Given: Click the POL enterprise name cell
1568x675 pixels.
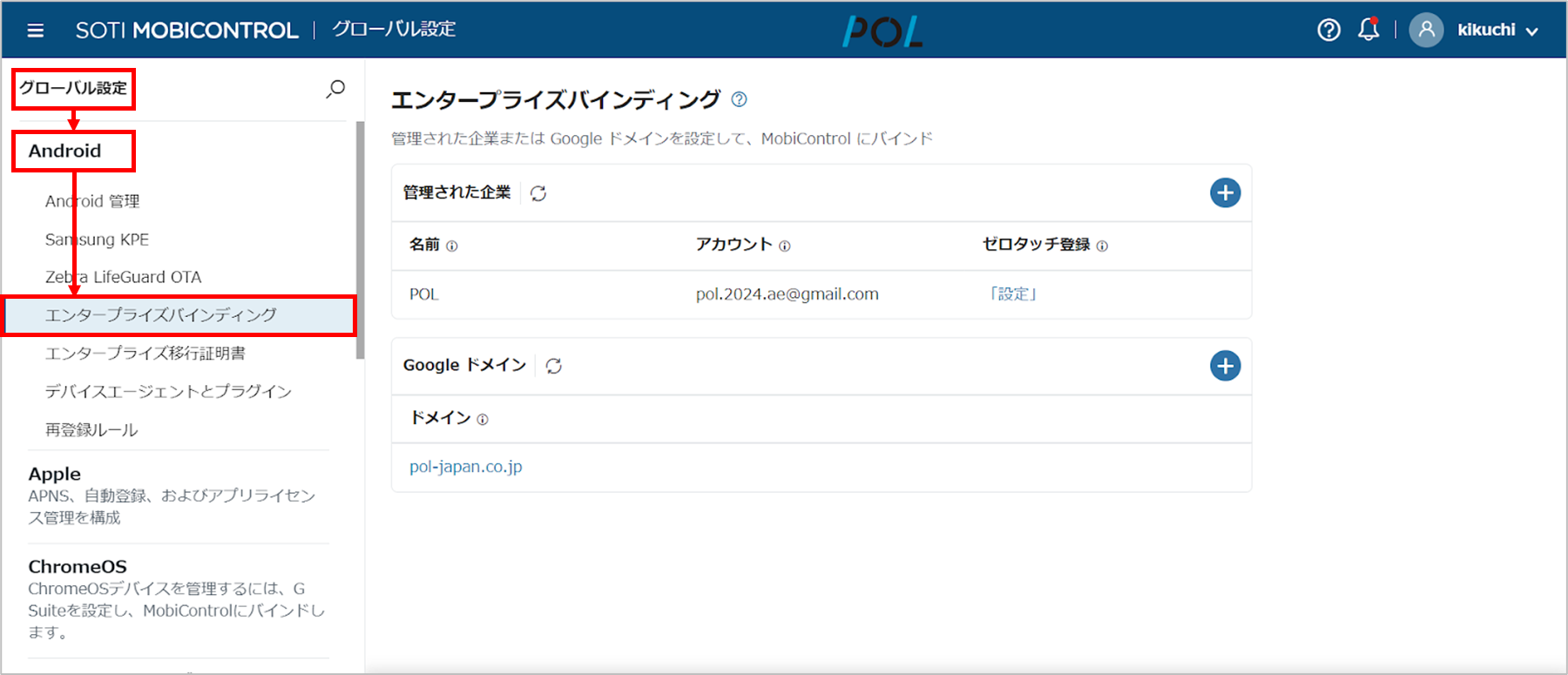Looking at the screenshot, I should click(424, 294).
